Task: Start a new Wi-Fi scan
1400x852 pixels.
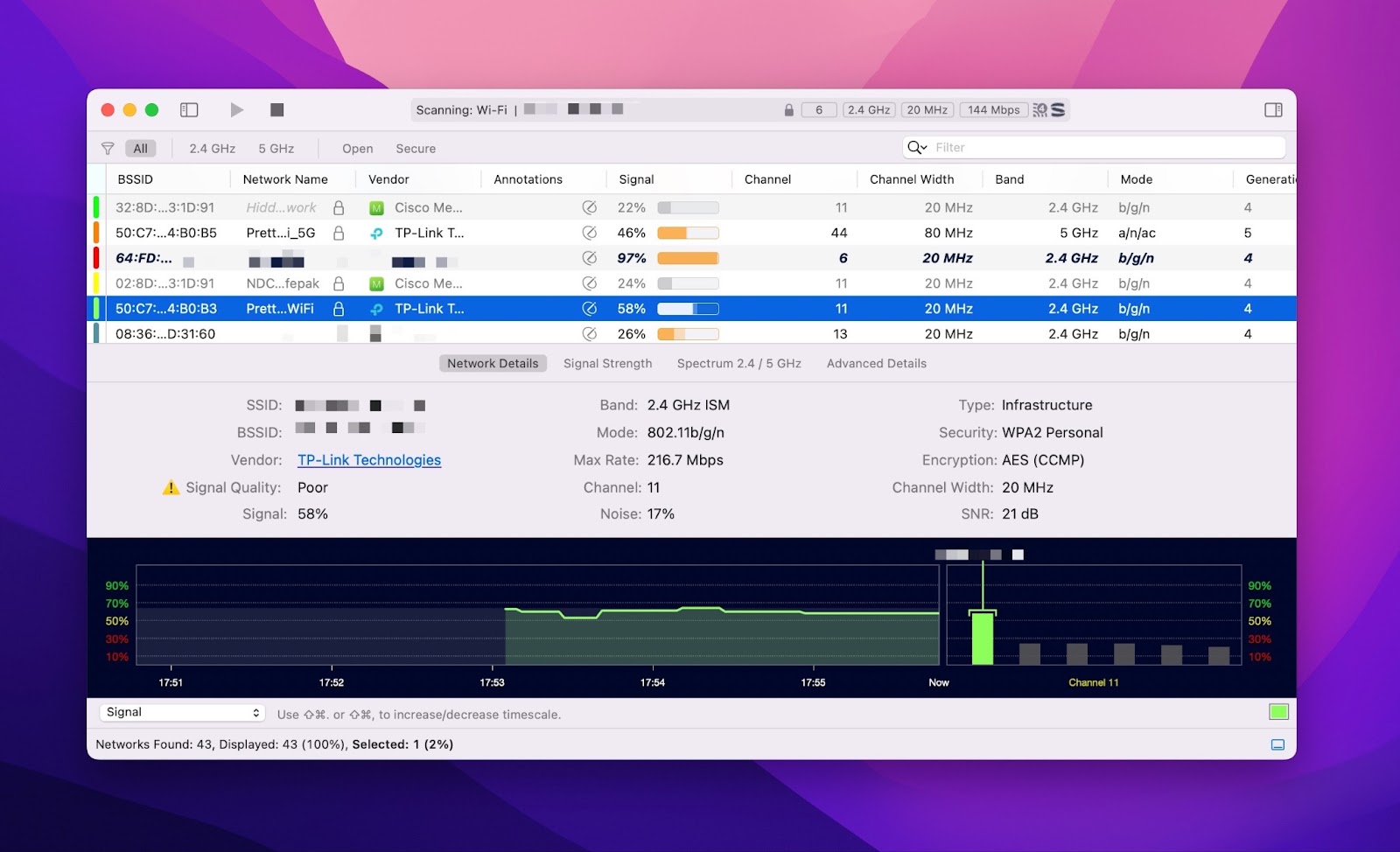Action: tap(236, 109)
